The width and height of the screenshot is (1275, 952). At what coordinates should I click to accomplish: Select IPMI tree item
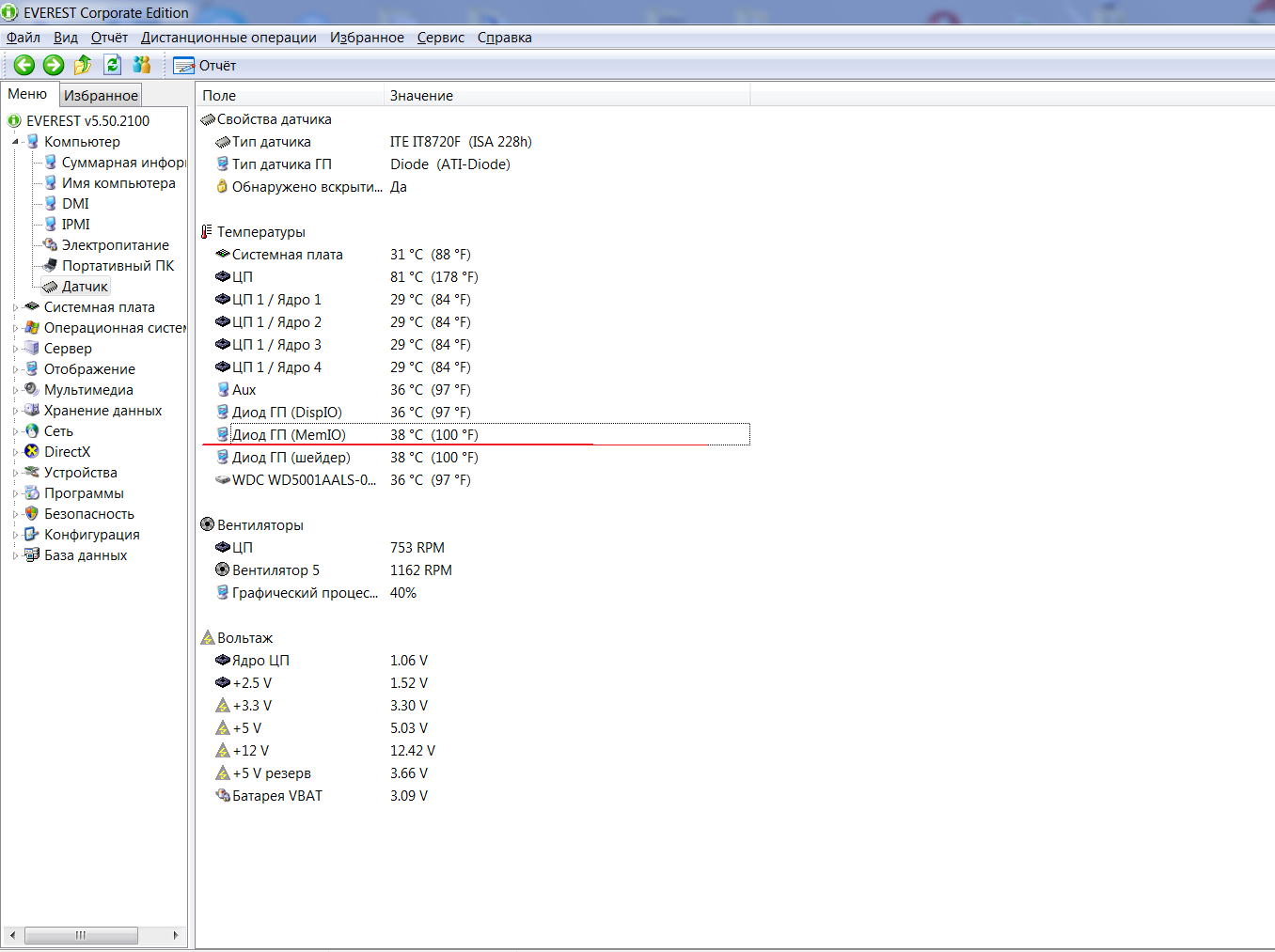[x=75, y=225]
